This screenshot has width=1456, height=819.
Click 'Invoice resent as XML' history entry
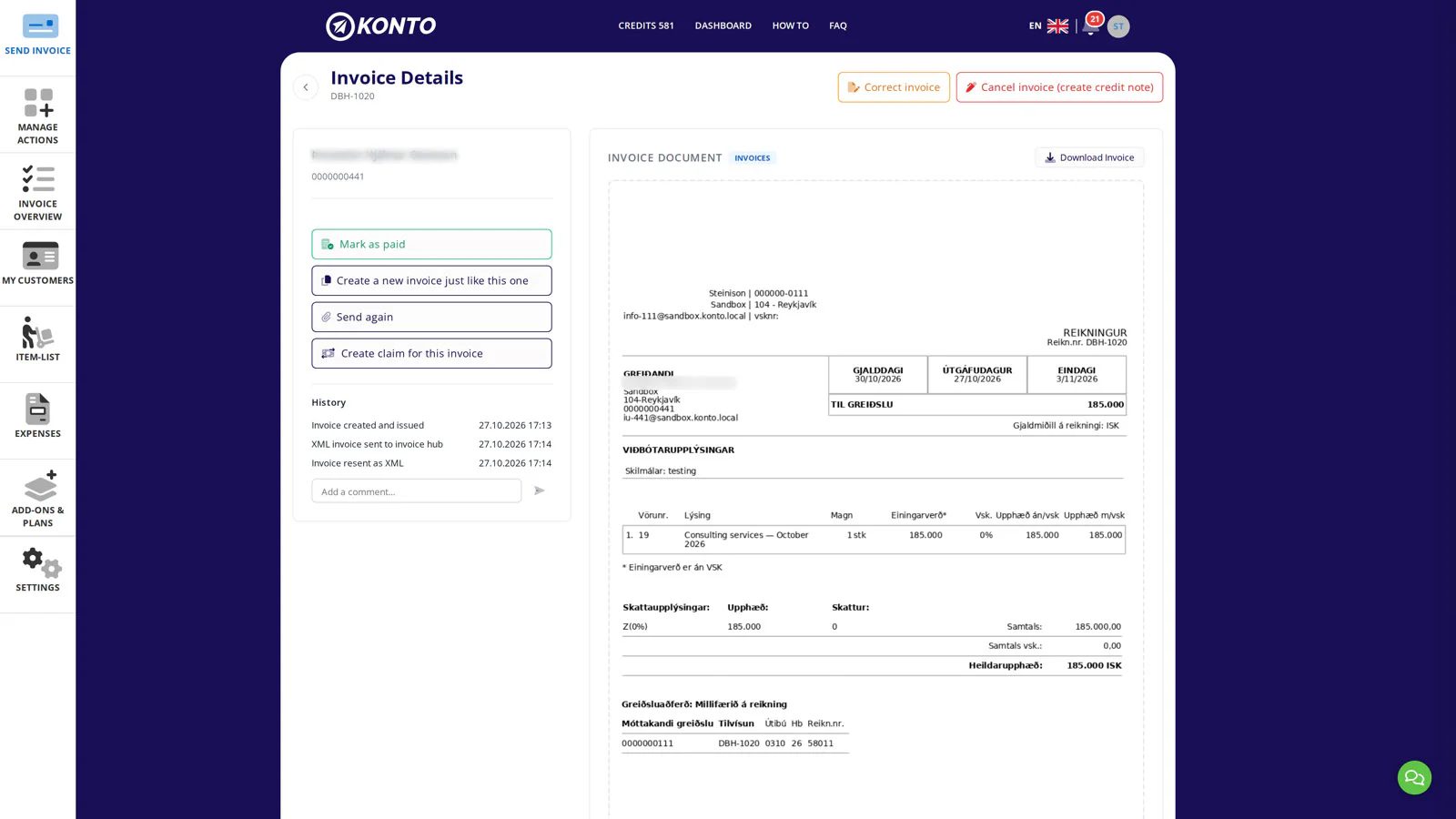(x=431, y=463)
